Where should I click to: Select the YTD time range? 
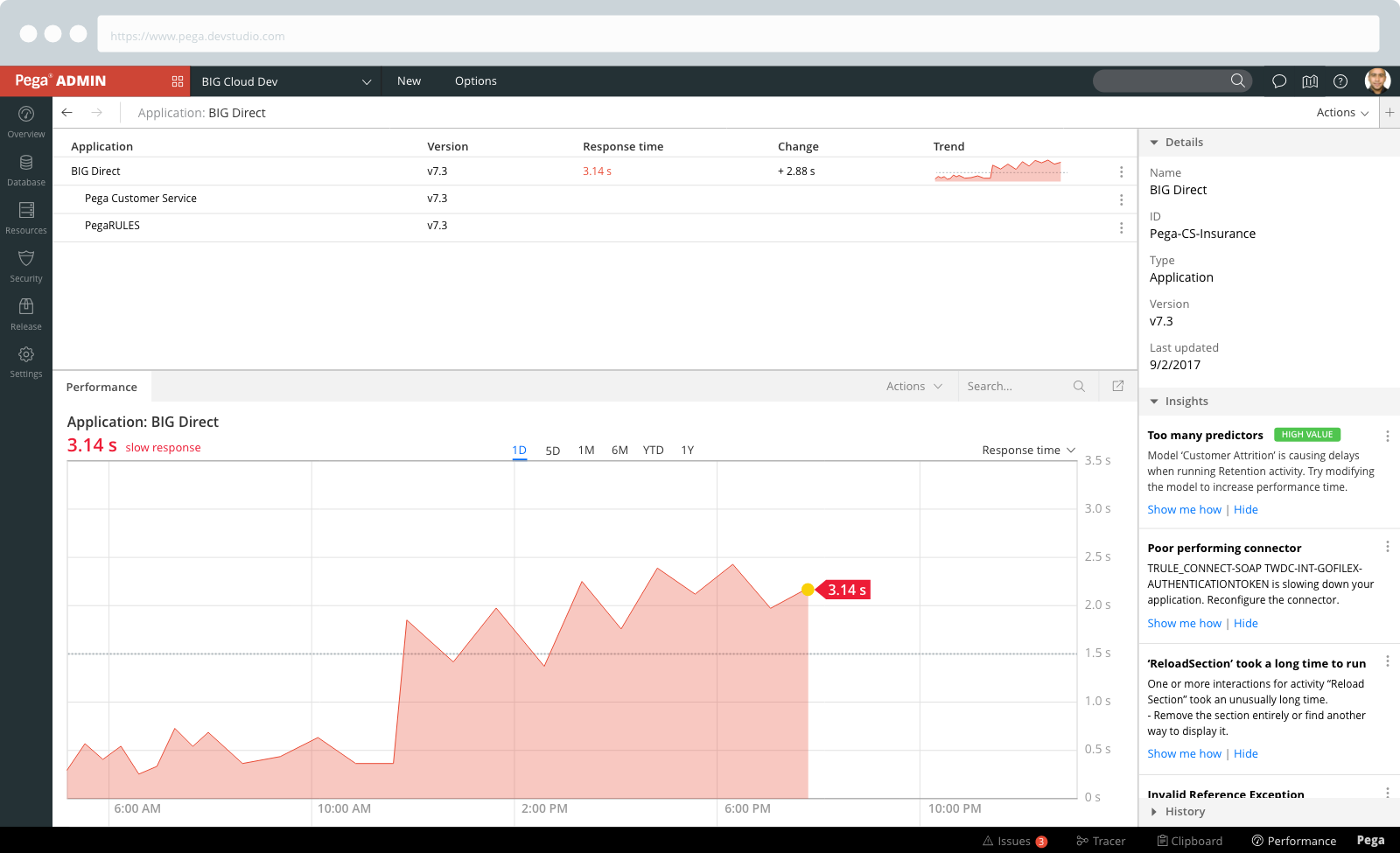[653, 450]
